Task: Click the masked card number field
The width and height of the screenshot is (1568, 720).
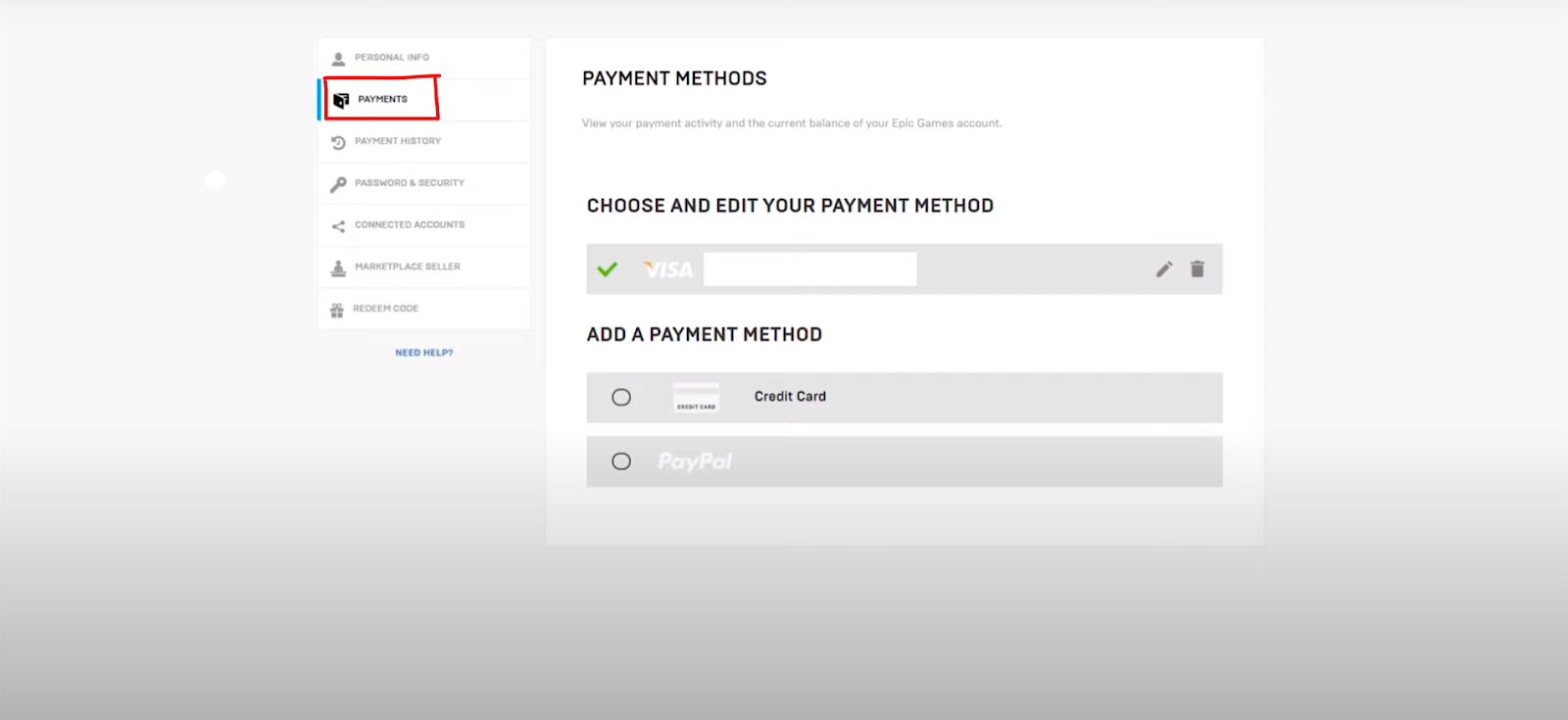Action: 810,269
